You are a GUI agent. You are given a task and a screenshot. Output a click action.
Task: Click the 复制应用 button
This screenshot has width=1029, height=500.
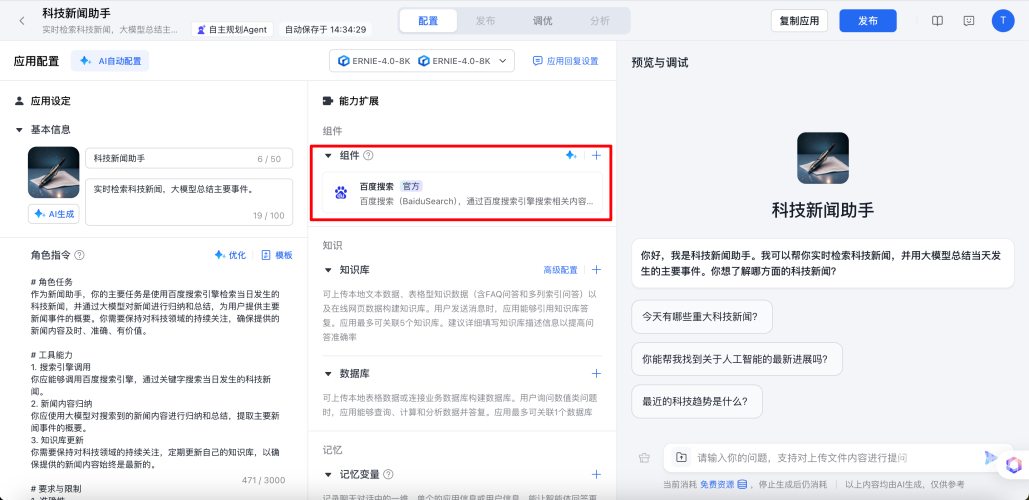799,21
